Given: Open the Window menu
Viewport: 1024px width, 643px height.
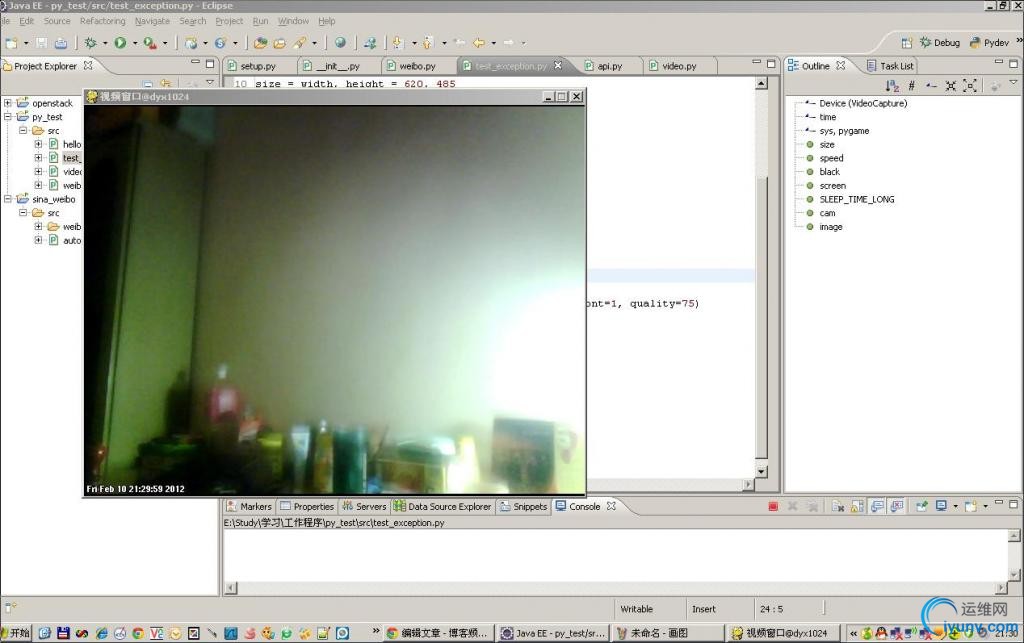Looking at the screenshot, I should (x=293, y=21).
